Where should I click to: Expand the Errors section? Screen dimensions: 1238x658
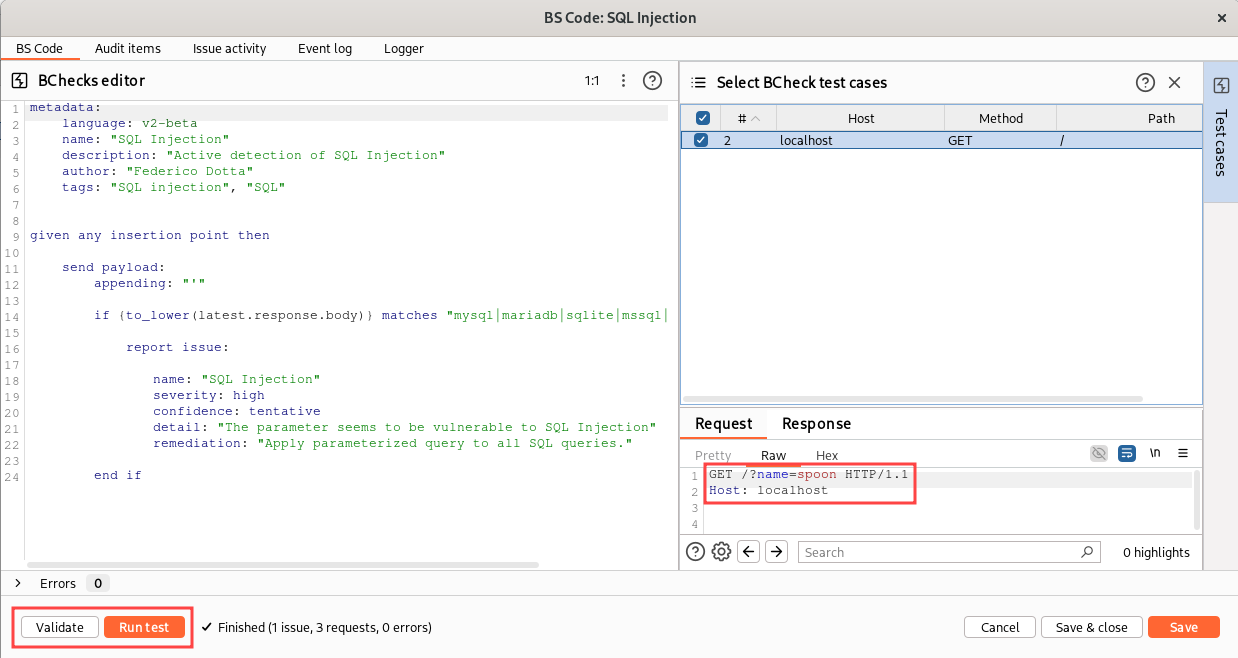(x=20, y=583)
